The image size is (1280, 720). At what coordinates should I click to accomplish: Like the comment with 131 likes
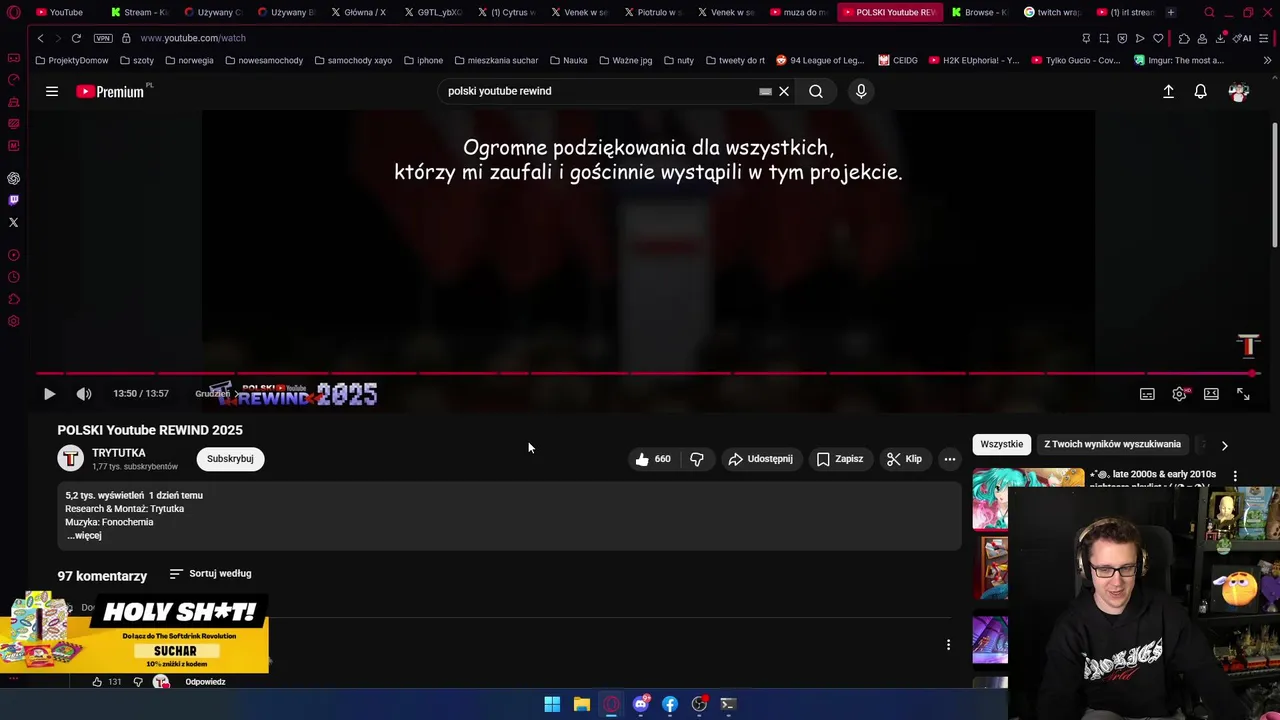(97, 682)
